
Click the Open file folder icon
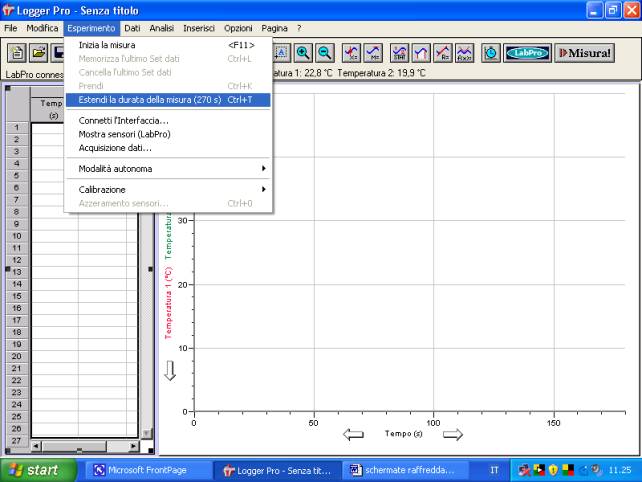point(39,53)
